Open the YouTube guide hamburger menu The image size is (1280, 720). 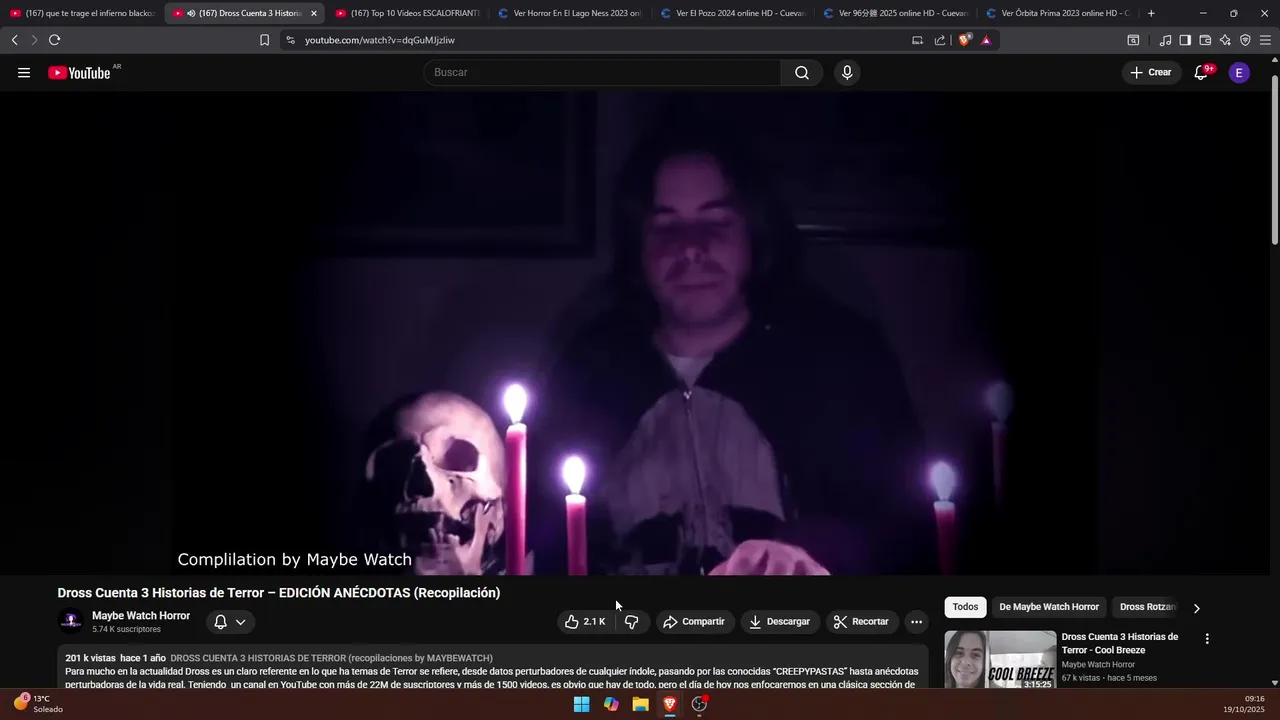[x=24, y=72]
